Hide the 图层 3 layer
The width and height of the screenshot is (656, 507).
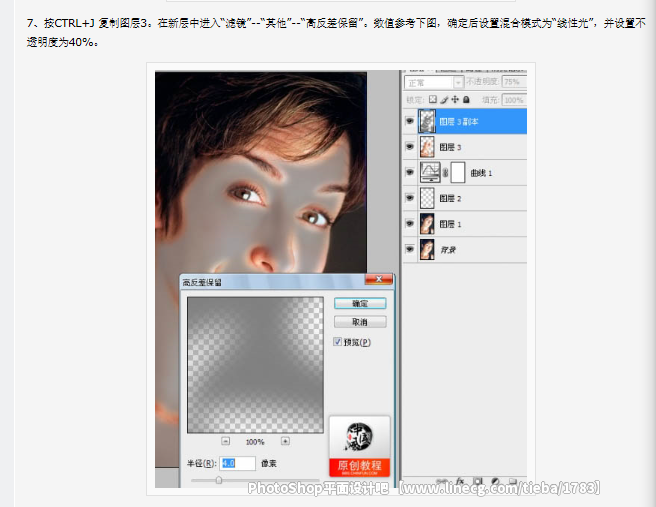point(410,146)
